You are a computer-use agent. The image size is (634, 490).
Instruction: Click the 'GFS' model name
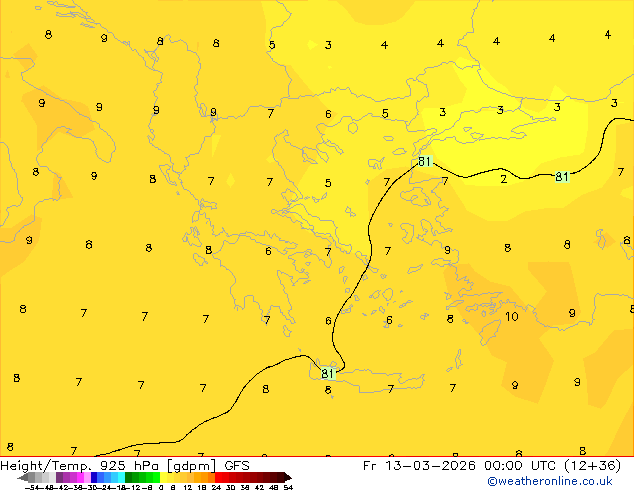[x=237, y=466]
